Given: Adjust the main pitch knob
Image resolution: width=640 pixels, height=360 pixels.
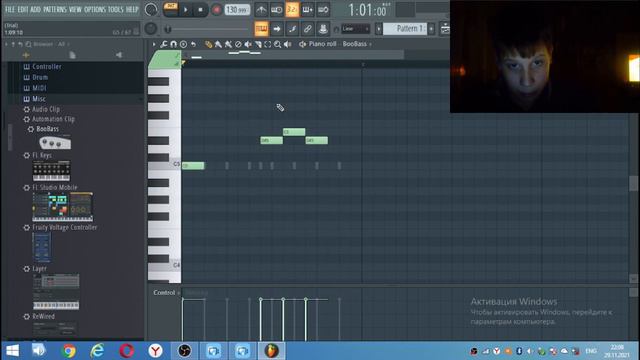Looking at the screenshot, I should tap(151, 29).
